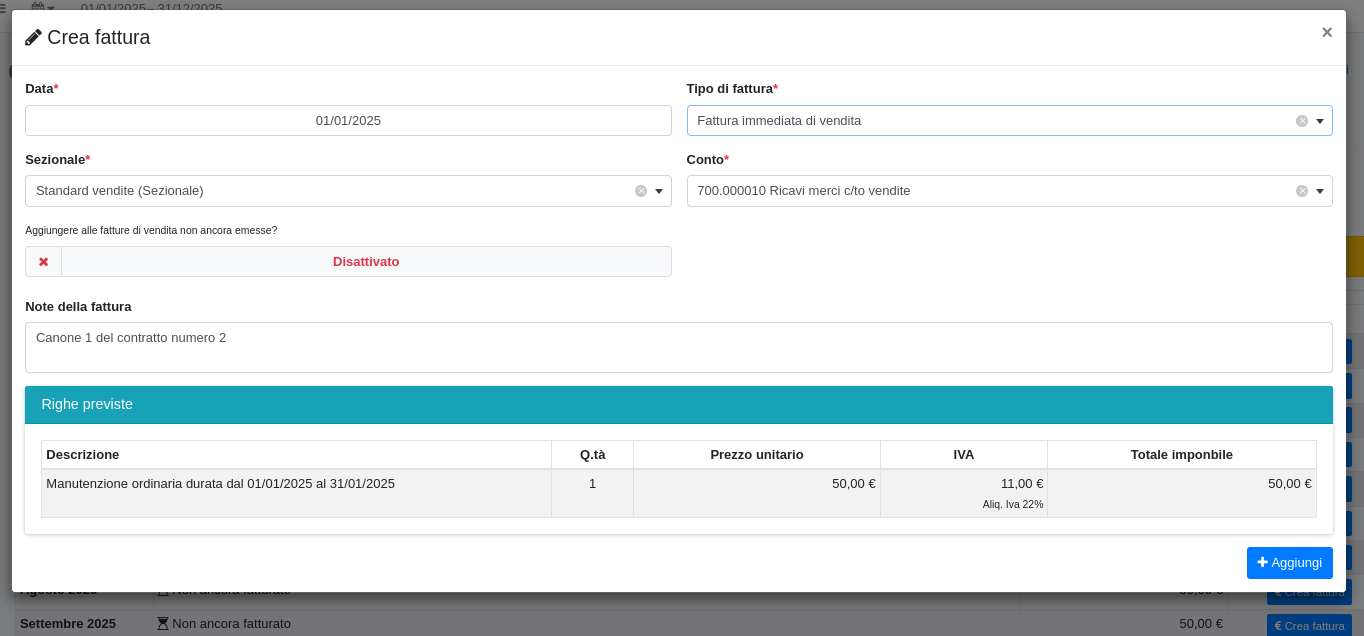1364x636 pixels.
Task: Clear the Tipo di fattura selection
Action: [1301, 121]
